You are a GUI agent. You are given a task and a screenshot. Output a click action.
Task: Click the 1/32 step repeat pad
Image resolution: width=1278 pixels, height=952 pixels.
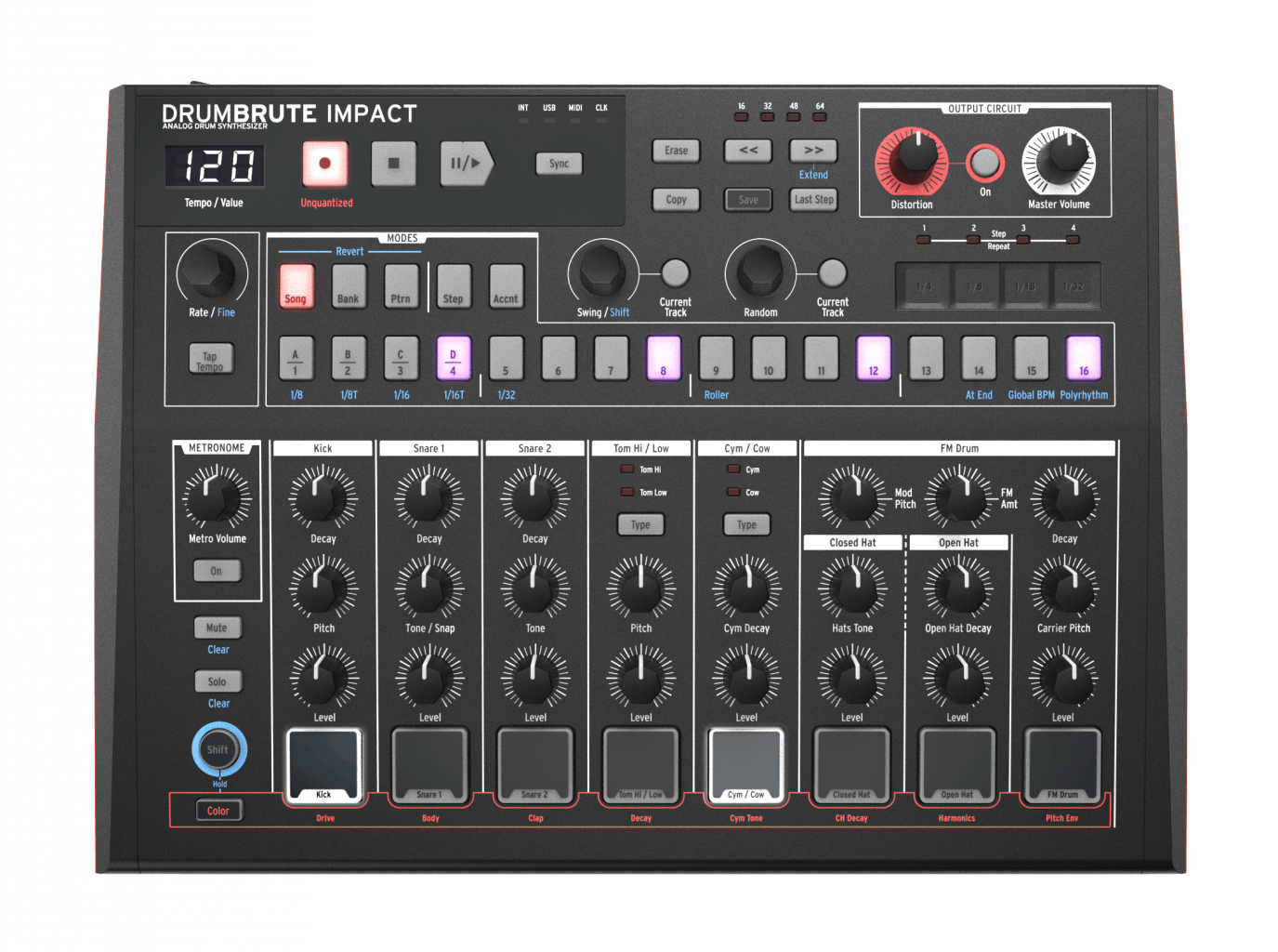(1074, 286)
